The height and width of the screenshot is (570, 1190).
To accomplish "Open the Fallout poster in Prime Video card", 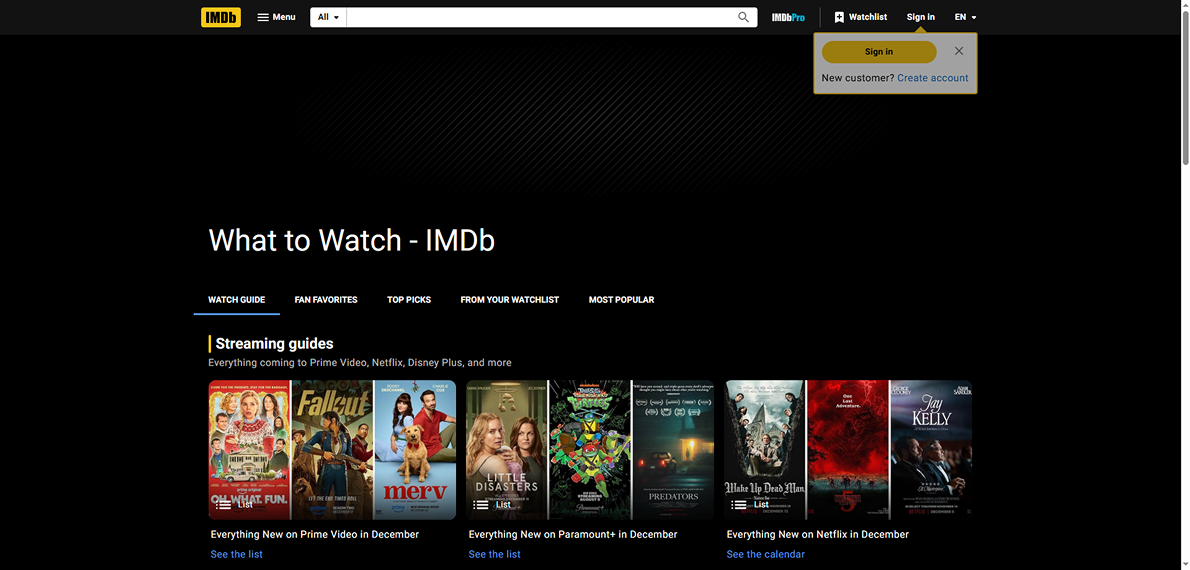I will (332, 450).
